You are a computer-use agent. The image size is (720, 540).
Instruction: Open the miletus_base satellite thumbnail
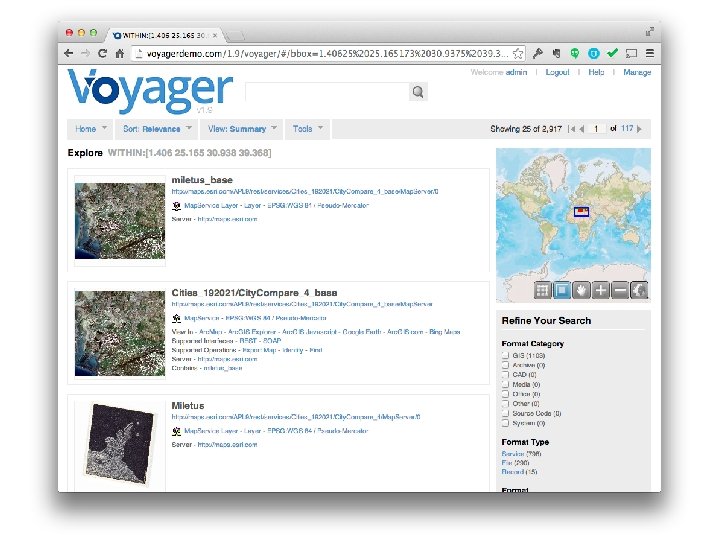120,221
